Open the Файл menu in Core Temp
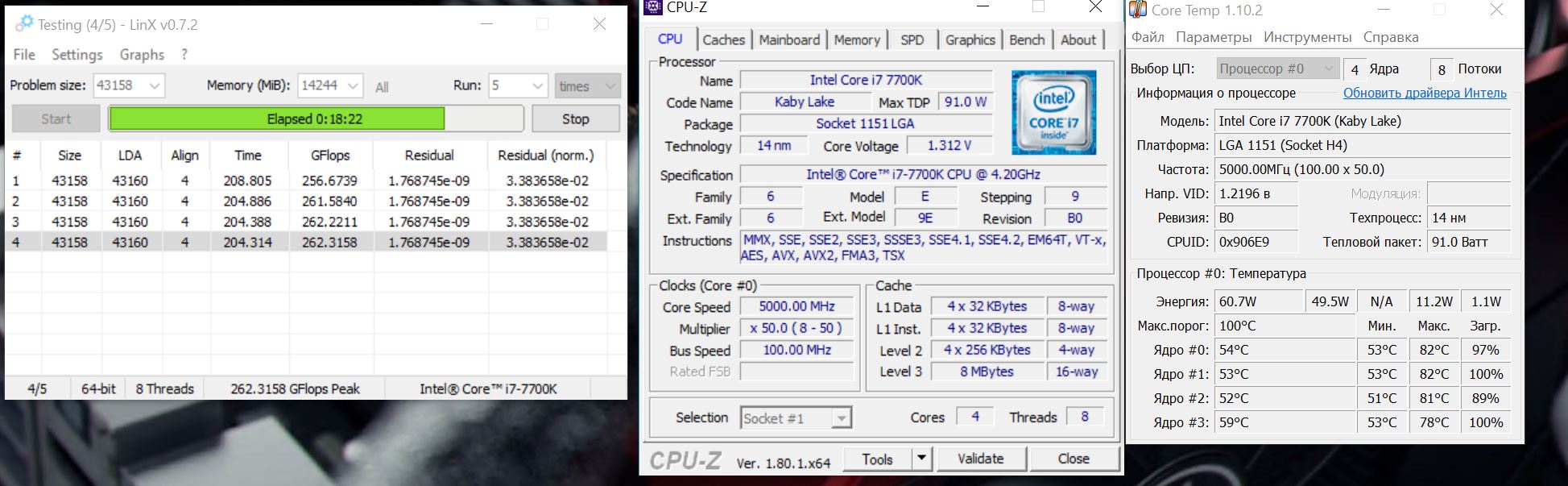1568x486 pixels. coord(1148,37)
